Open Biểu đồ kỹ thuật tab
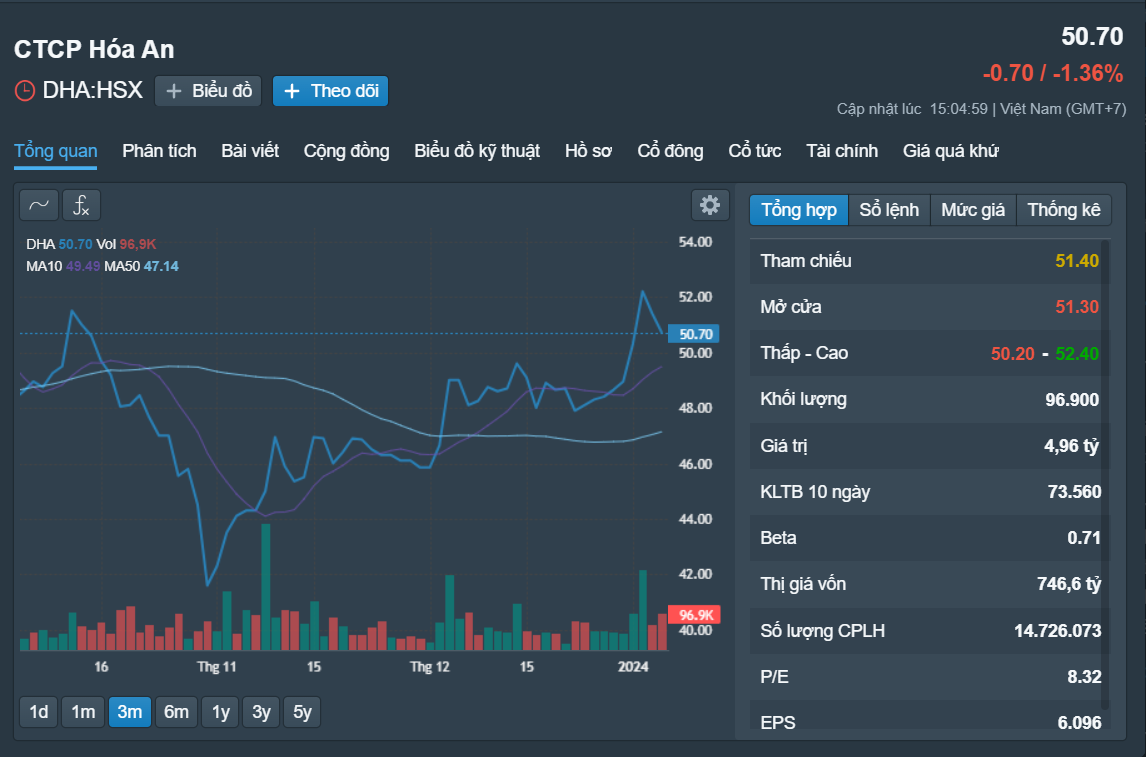 (477, 151)
